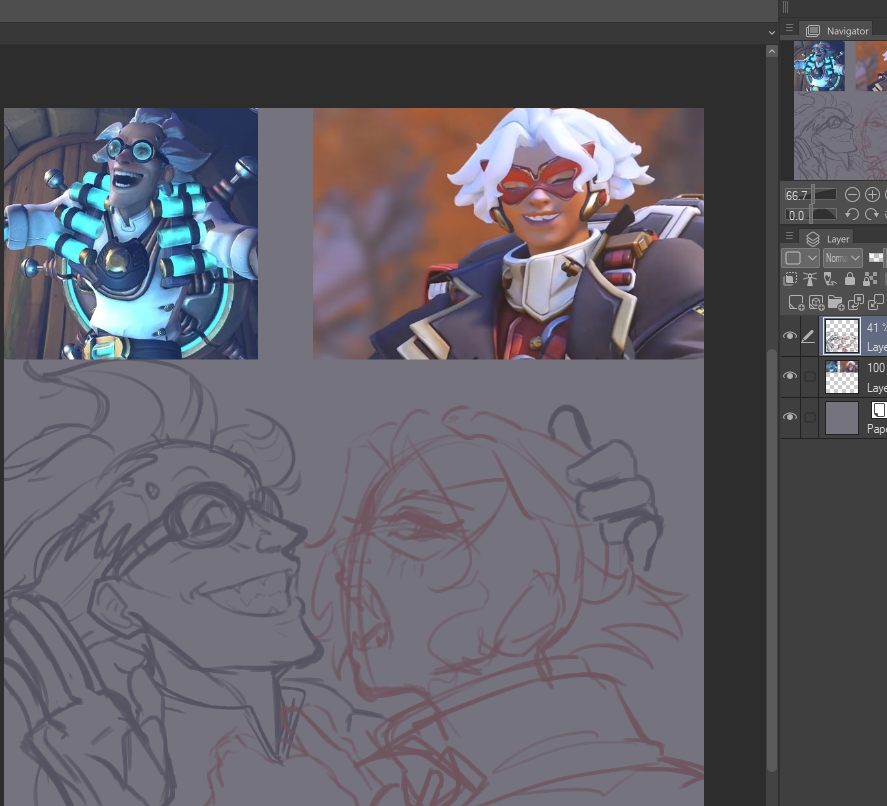887x806 pixels.
Task: Set layer as Reference Layer (lighthouse icon)
Action: click(810, 278)
